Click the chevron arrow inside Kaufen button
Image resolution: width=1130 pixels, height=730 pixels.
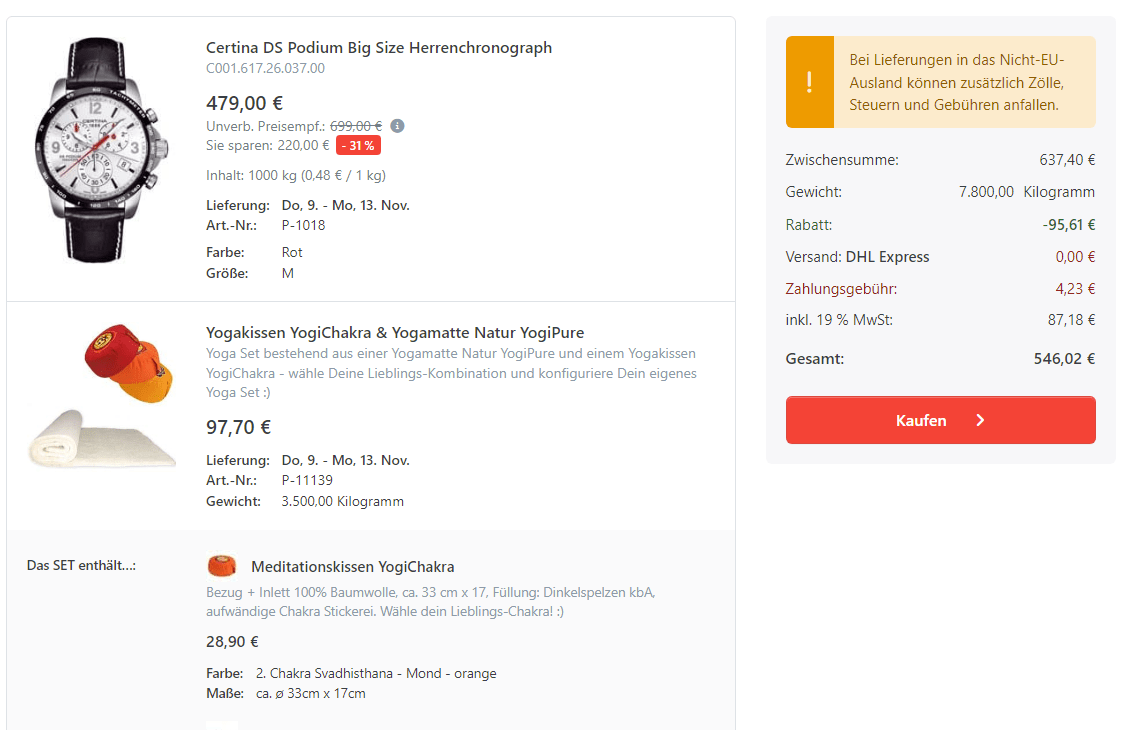(980, 421)
